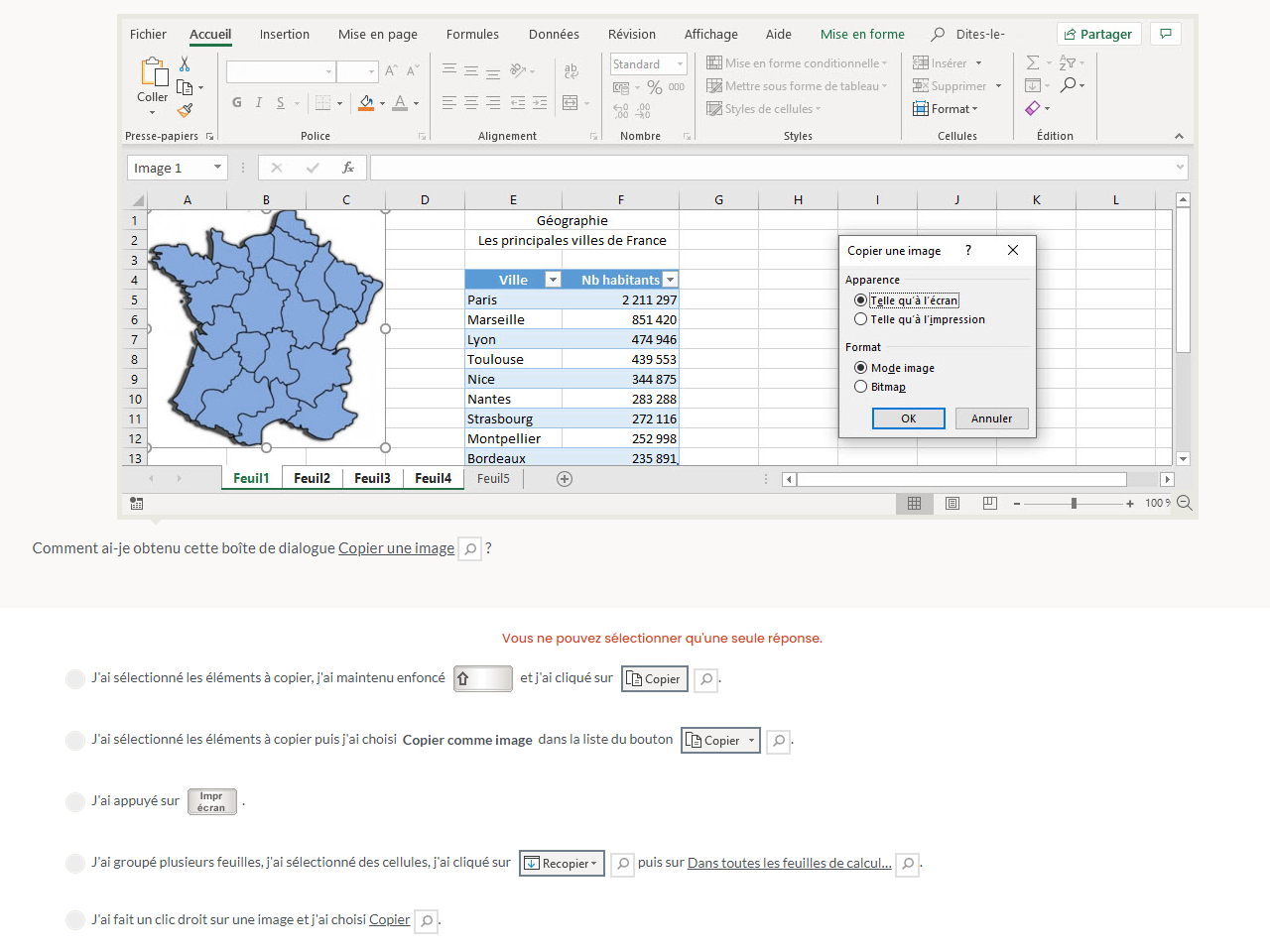The image size is (1270, 952).
Task: Select the Bitmap format option
Action: tap(860, 387)
